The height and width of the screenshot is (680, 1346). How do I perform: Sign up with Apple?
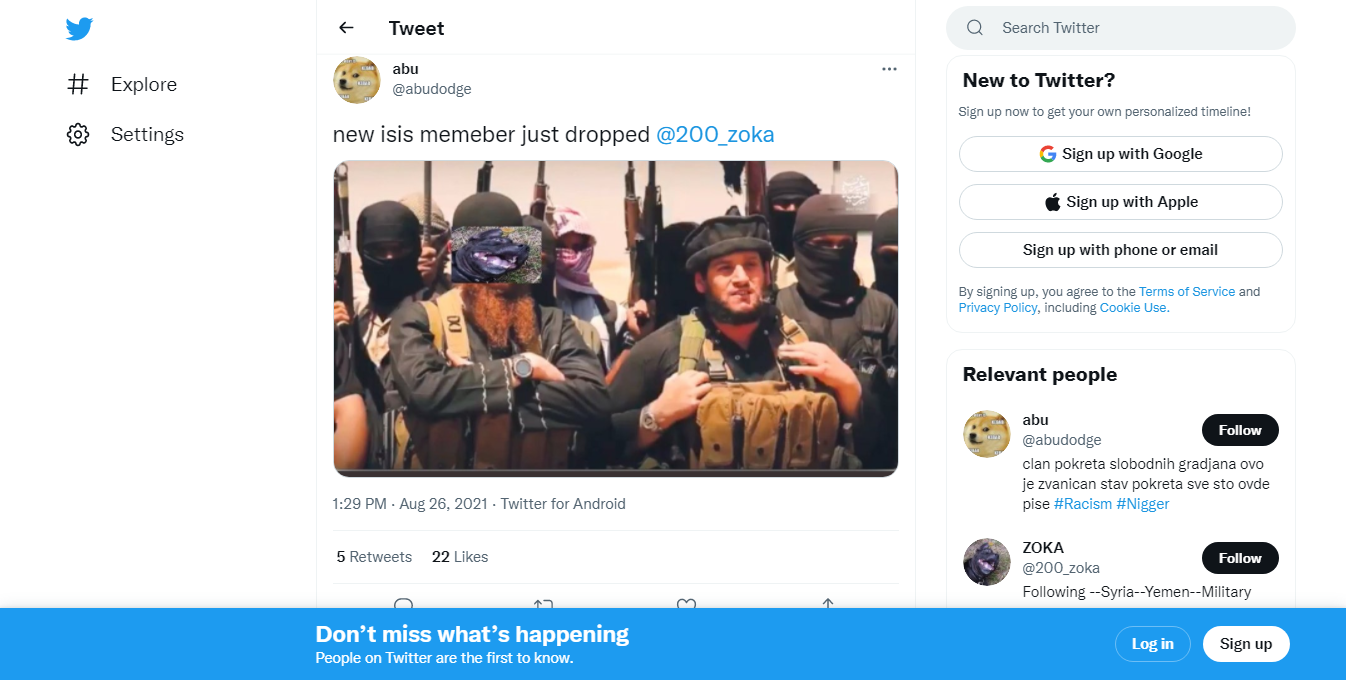coord(1120,202)
